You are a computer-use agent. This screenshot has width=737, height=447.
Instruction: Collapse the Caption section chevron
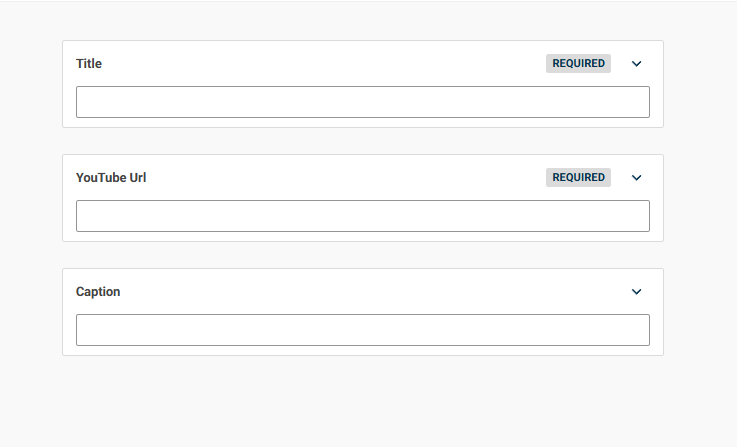tap(636, 292)
